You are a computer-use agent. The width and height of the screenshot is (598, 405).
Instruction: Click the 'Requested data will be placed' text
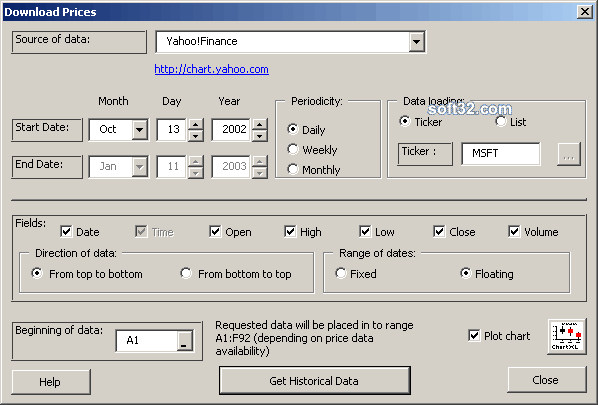tap(314, 338)
